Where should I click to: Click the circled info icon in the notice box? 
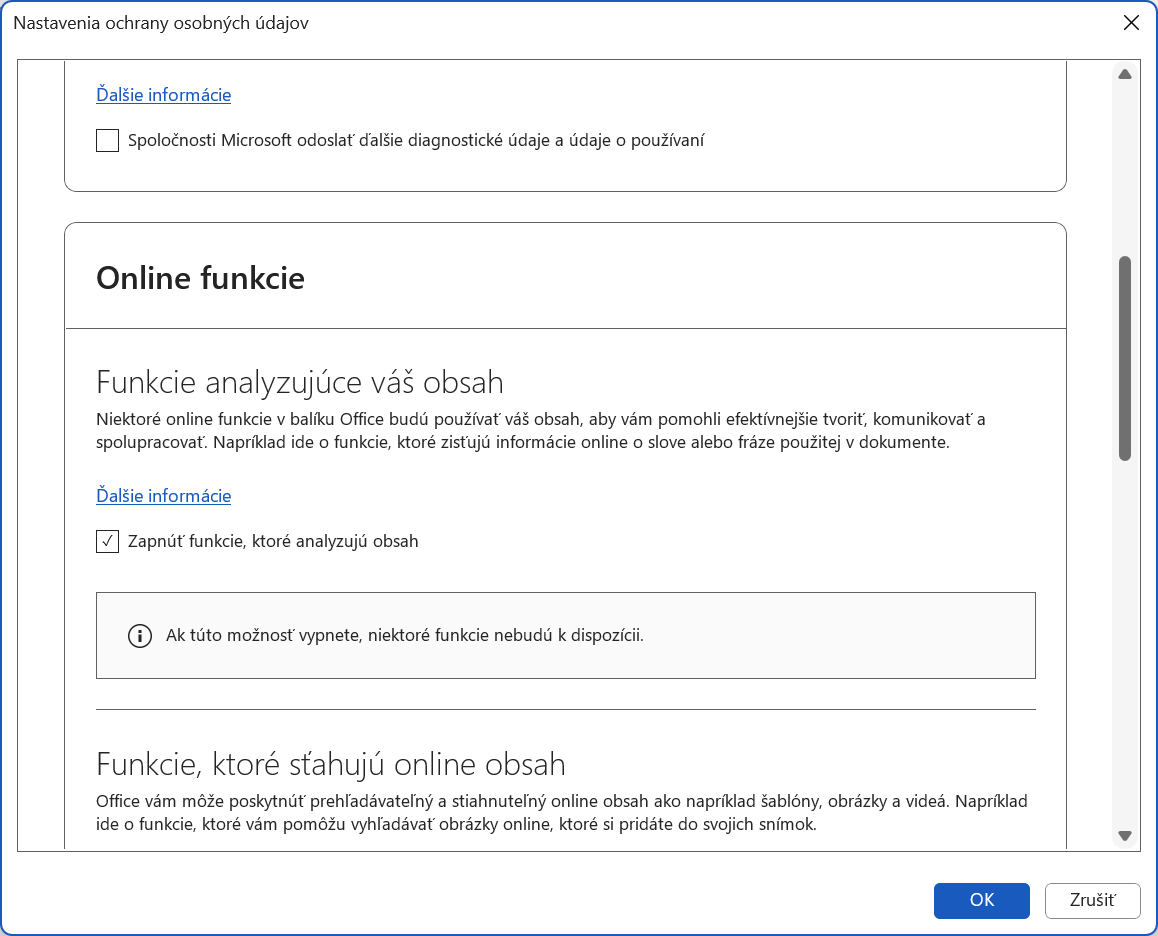(x=140, y=636)
